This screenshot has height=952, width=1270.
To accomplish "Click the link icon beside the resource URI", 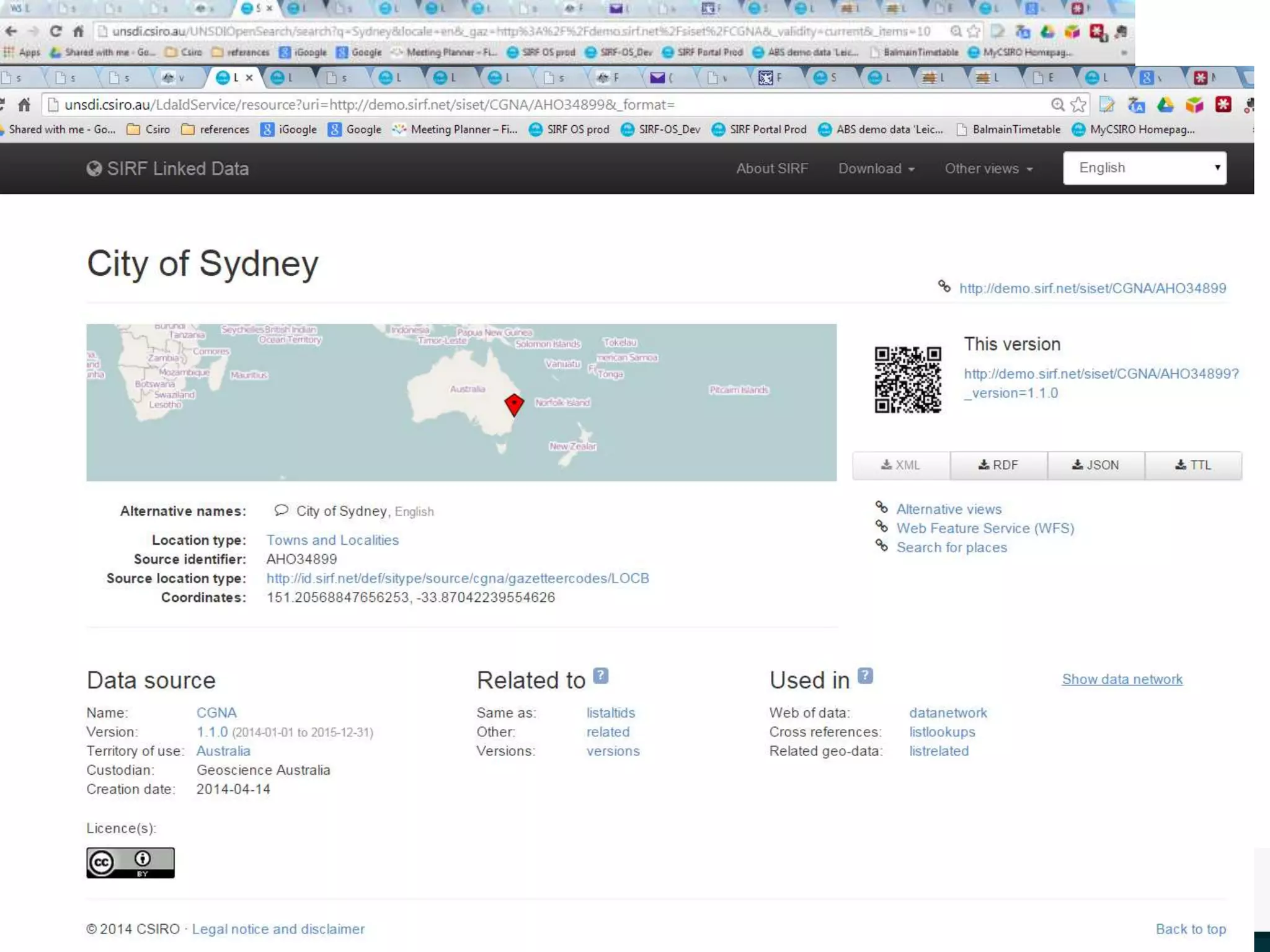I will pos(944,286).
